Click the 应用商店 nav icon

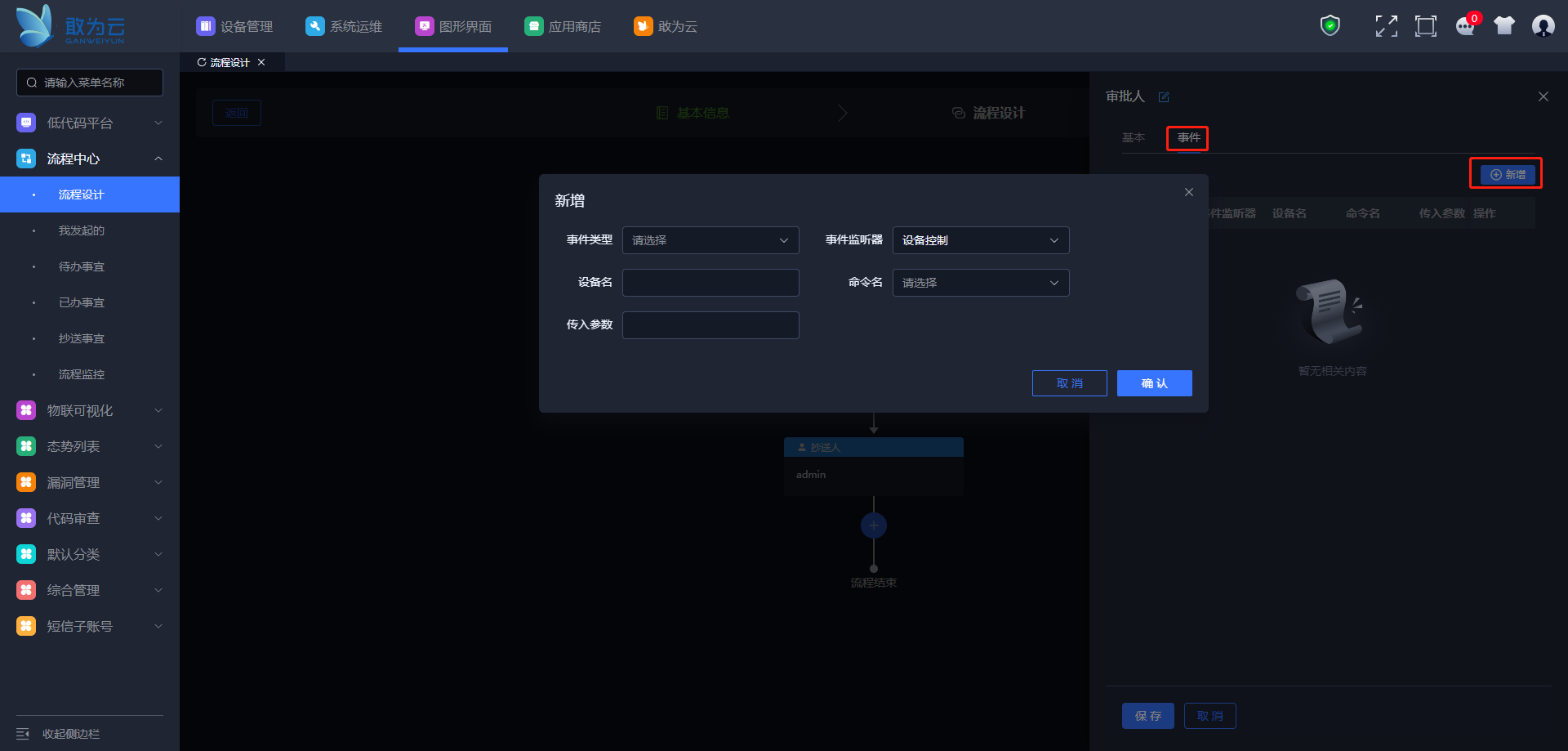pyautogui.click(x=533, y=26)
